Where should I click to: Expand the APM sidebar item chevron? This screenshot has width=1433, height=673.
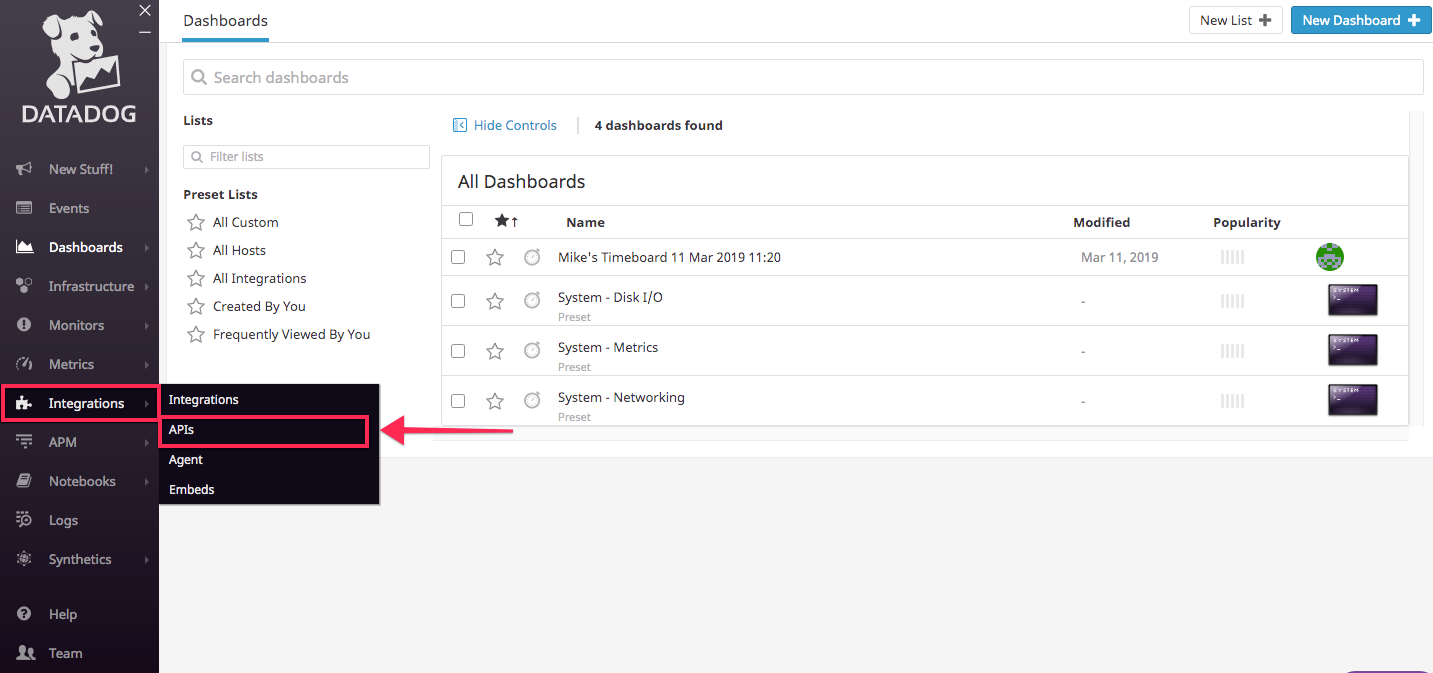point(148,441)
